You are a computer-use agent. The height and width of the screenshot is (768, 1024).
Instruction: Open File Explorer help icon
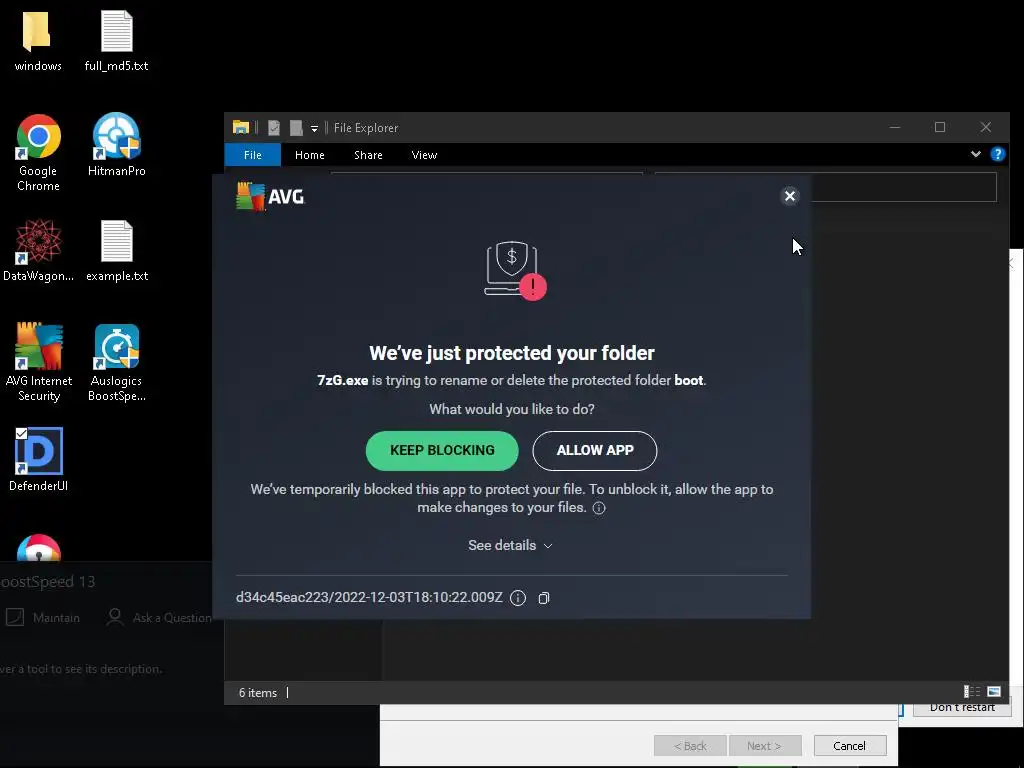pyautogui.click(x=997, y=154)
